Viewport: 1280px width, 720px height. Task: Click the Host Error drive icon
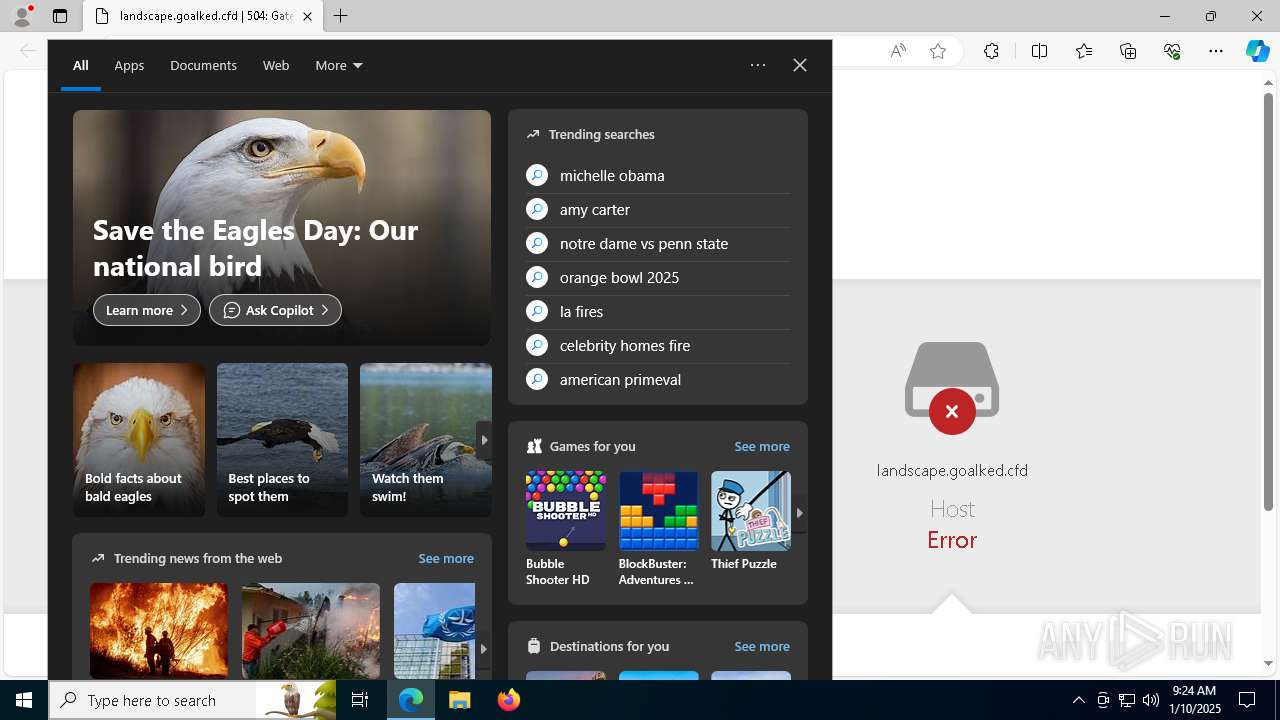coord(952,387)
